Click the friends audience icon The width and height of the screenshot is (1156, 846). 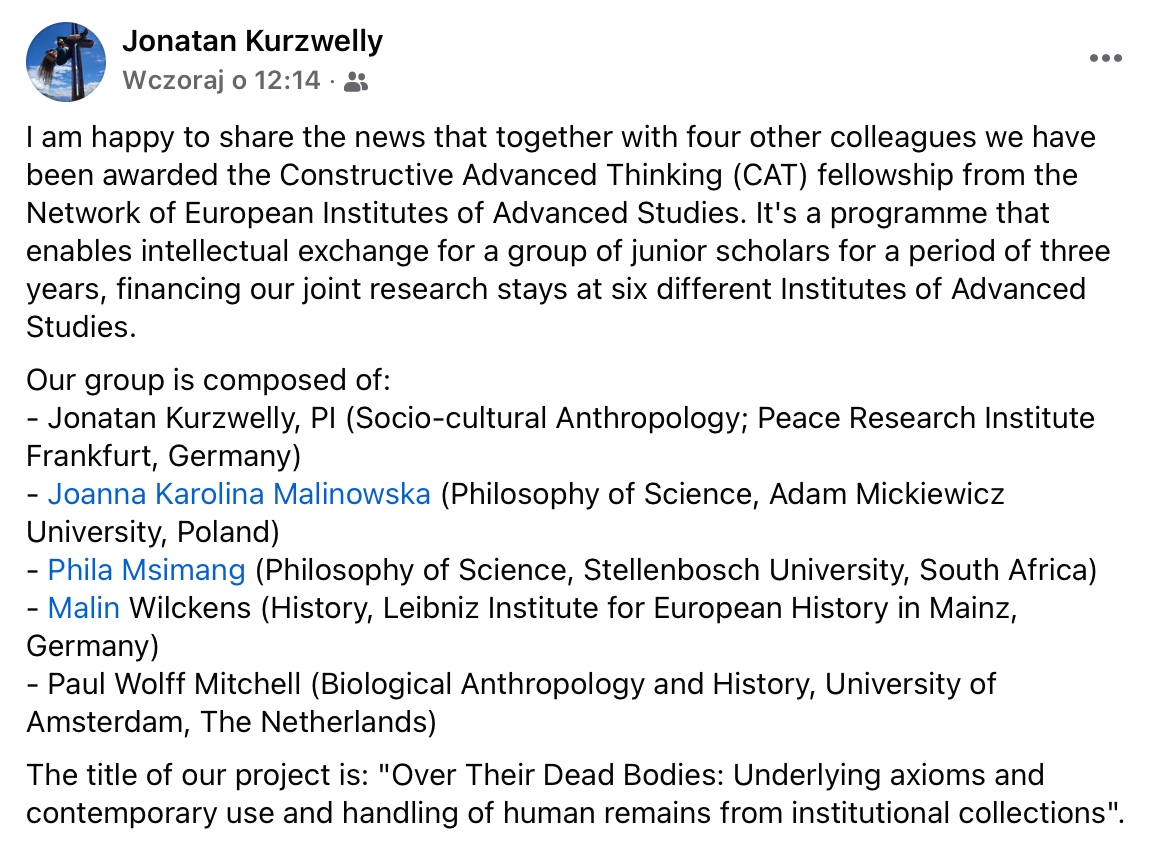tap(355, 82)
